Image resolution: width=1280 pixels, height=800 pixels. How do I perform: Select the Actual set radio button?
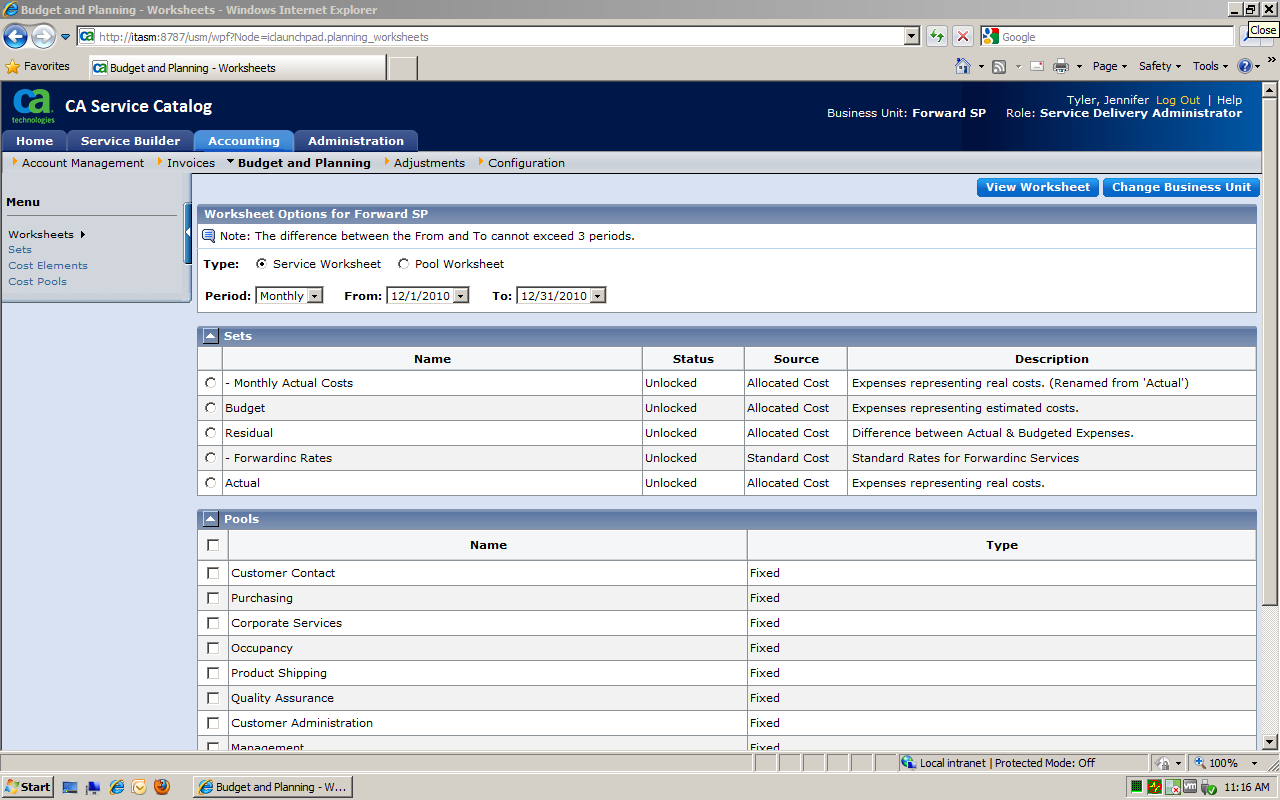pyautogui.click(x=210, y=483)
